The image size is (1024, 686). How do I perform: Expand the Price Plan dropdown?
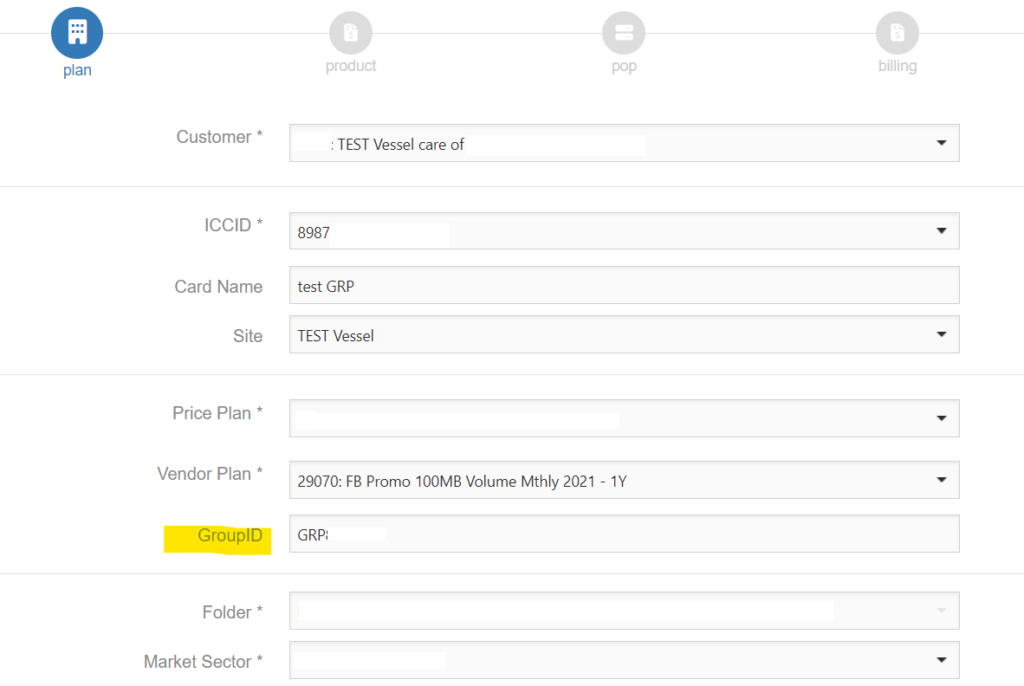(x=940, y=419)
